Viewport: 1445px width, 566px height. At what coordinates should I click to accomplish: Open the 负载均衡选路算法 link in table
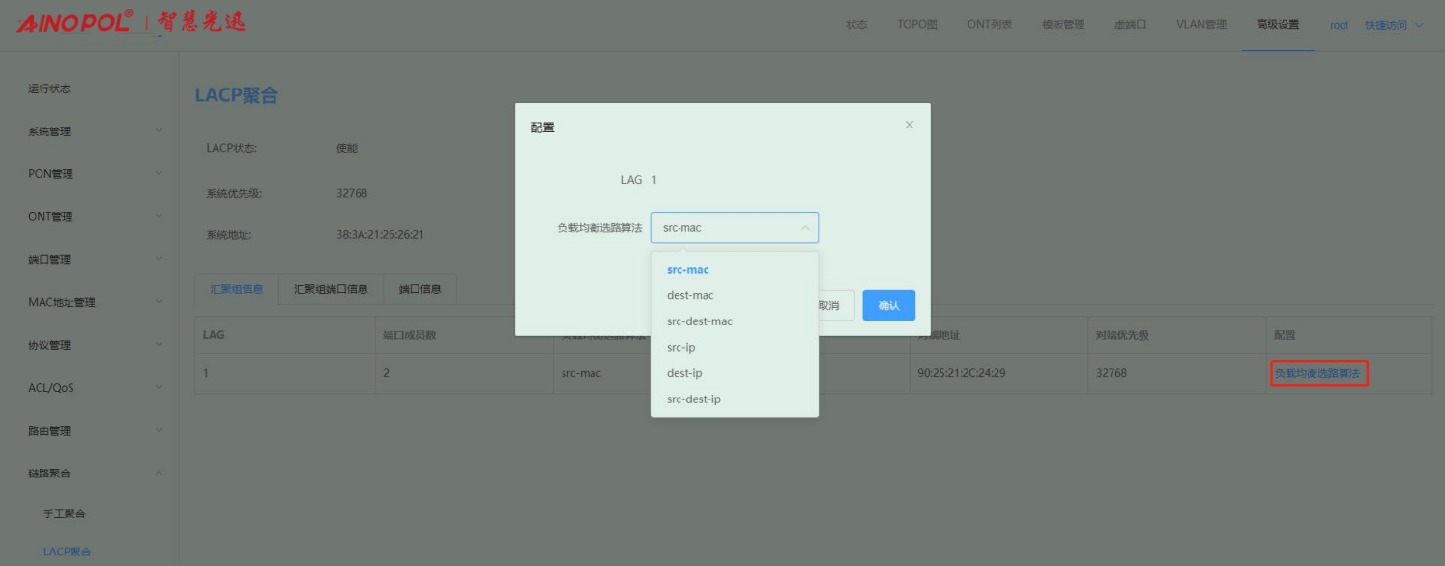point(1317,374)
